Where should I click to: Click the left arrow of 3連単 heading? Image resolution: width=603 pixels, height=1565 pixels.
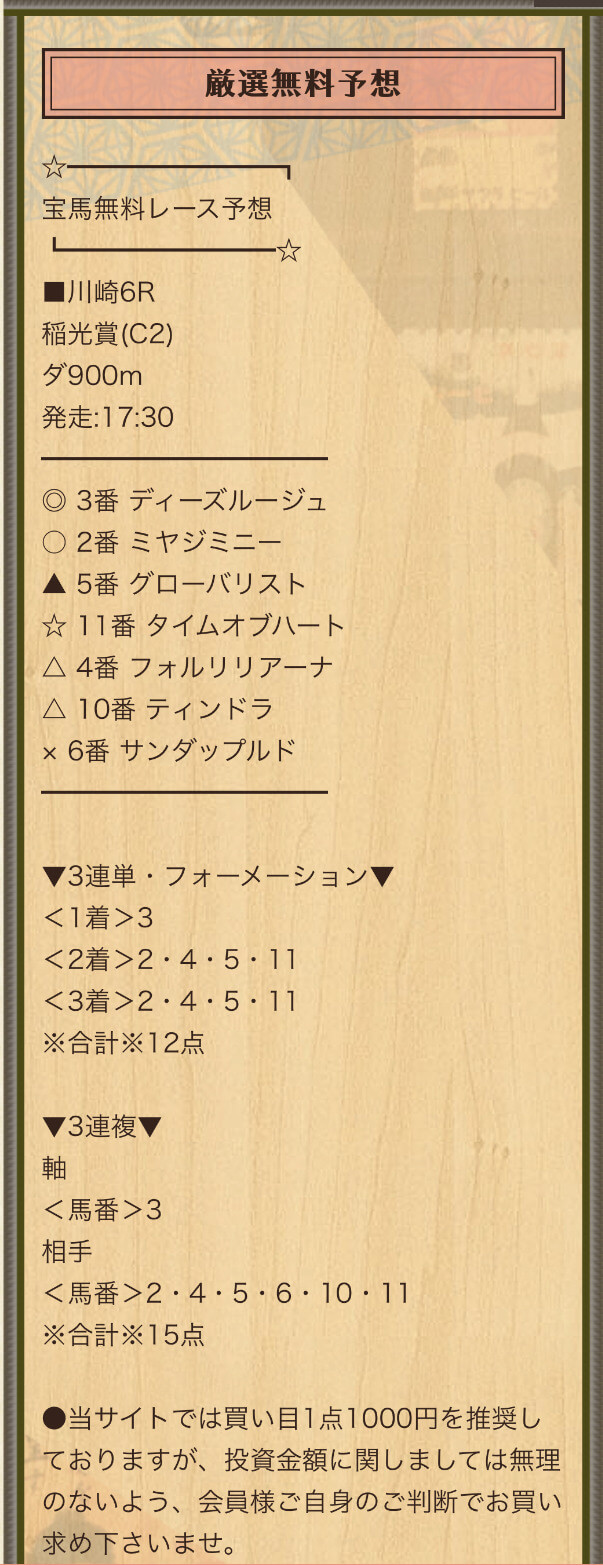(54, 877)
